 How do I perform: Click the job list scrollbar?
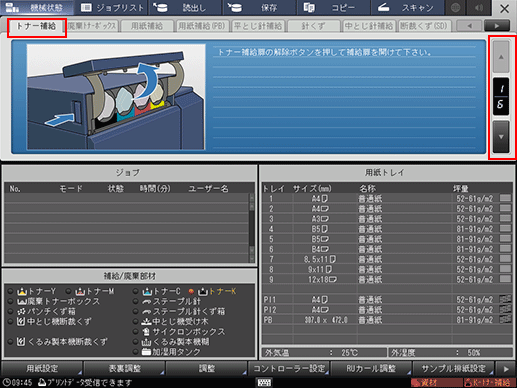[252, 228]
